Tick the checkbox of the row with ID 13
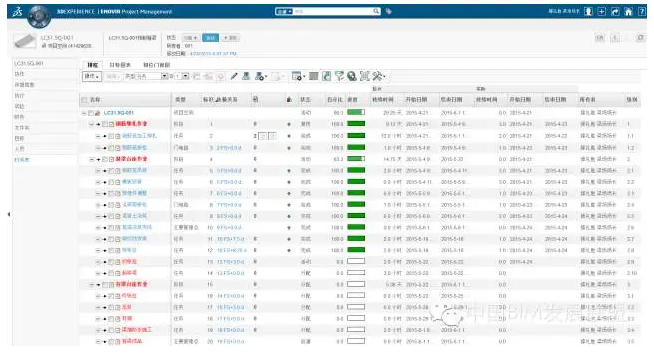Image resolution: width=654 pixels, height=362 pixels. [111, 262]
